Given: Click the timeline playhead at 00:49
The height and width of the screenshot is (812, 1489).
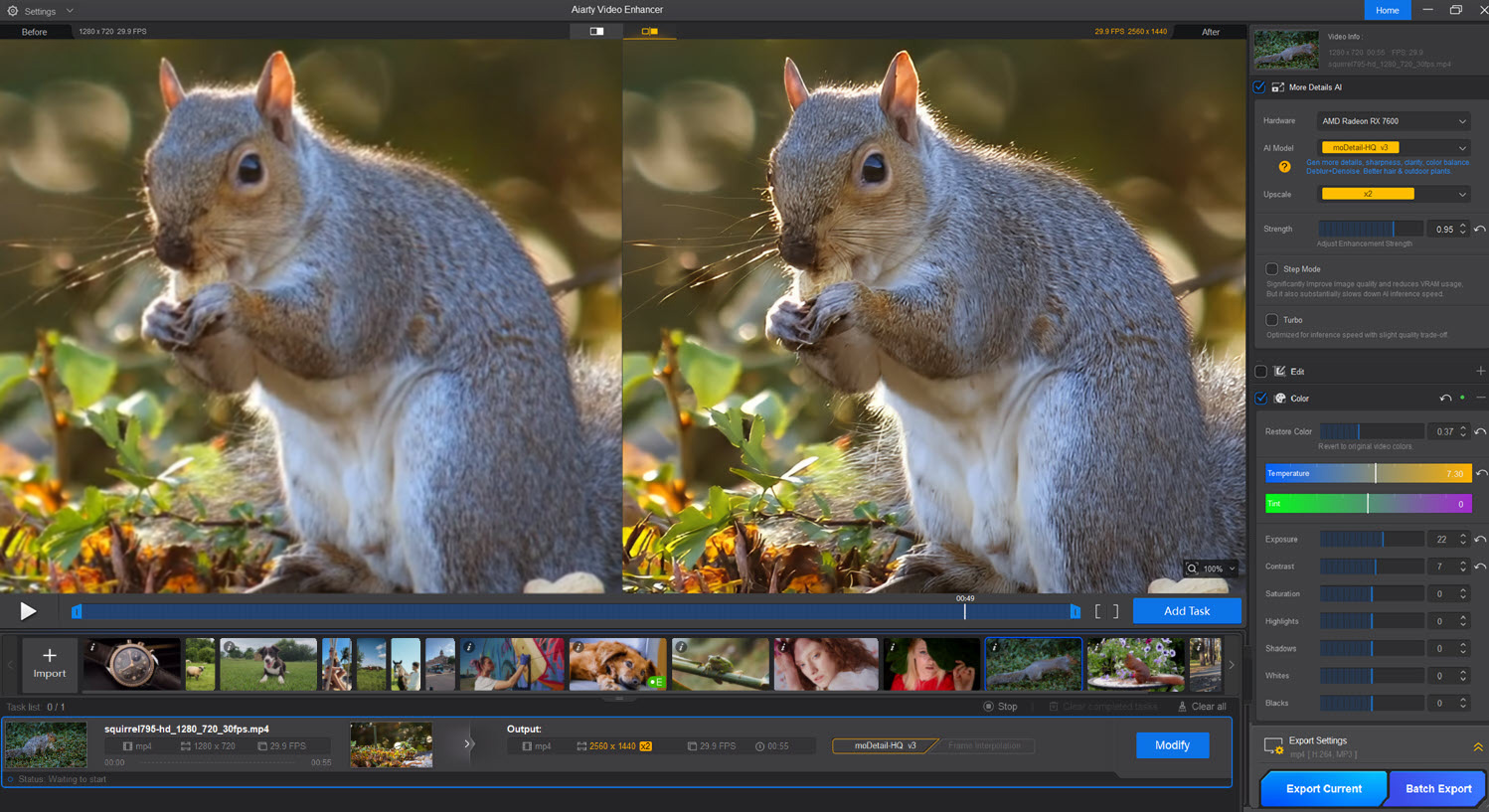Looking at the screenshot, I should point(964,610).
